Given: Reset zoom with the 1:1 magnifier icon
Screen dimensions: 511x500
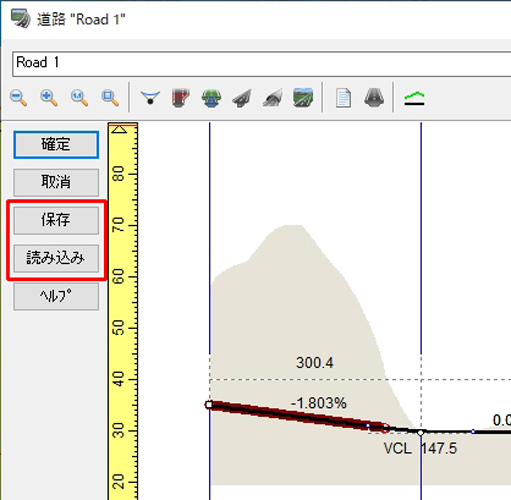Looking at the screenshot, I should (79, 98).
